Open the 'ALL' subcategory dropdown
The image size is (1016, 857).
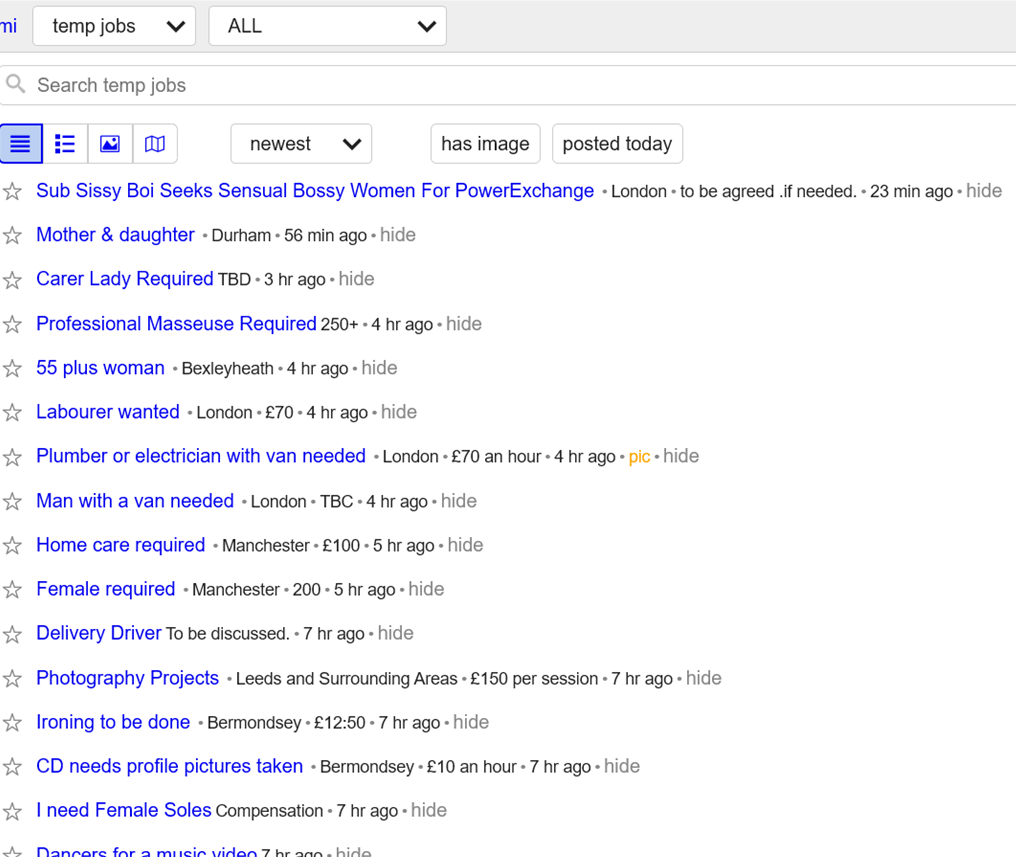(x=327, y=26)
